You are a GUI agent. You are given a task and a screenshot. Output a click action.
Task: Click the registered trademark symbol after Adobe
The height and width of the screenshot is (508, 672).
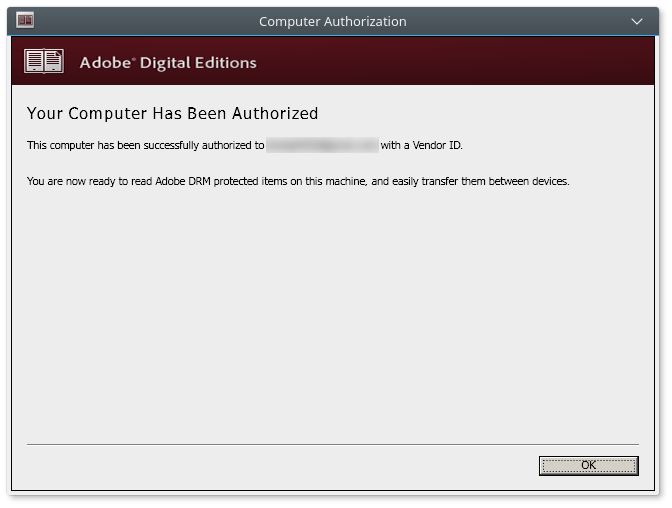coord(134,58)
